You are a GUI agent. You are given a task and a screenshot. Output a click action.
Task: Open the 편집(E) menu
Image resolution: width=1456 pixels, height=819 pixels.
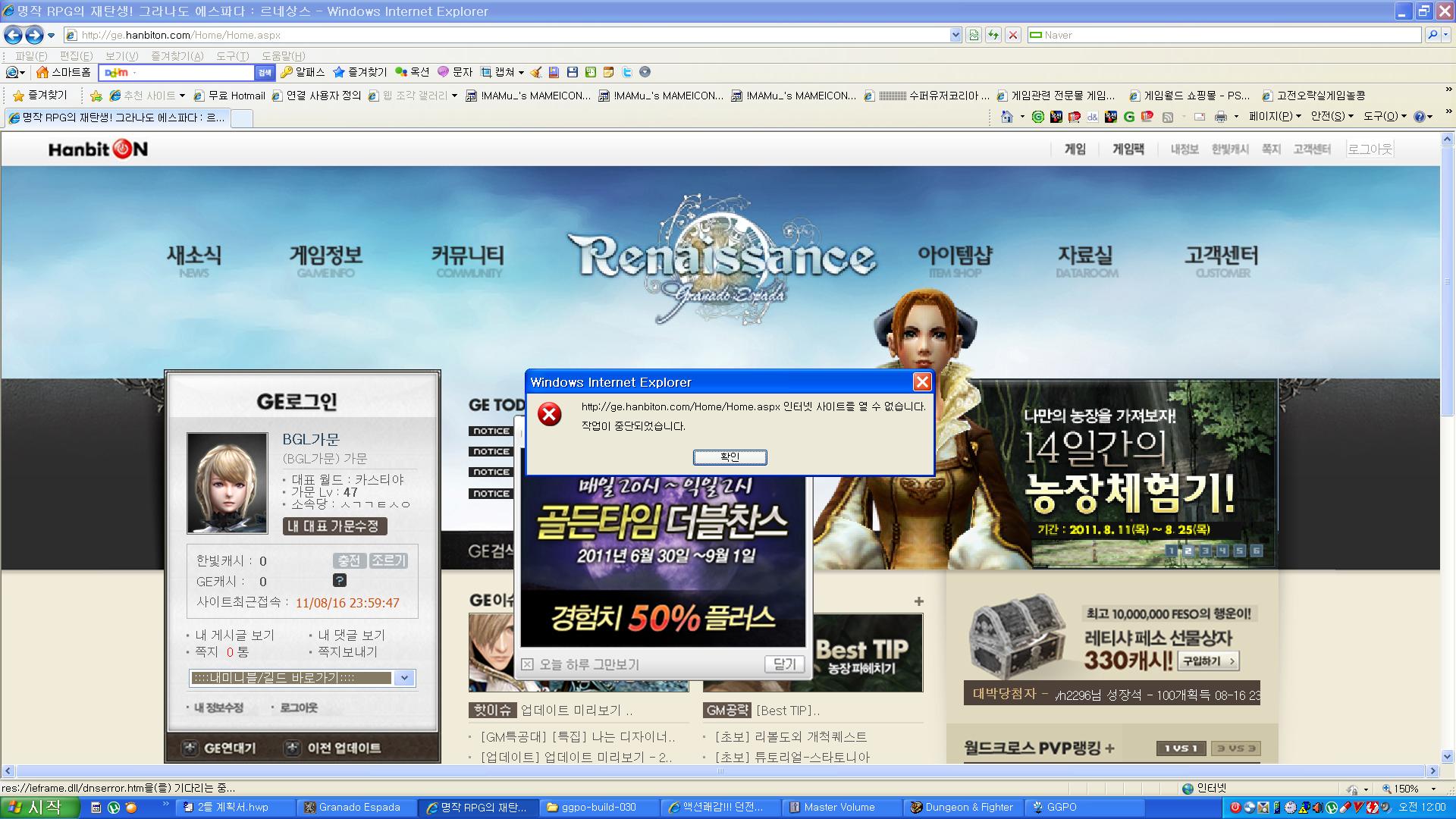tap(76, 56)
